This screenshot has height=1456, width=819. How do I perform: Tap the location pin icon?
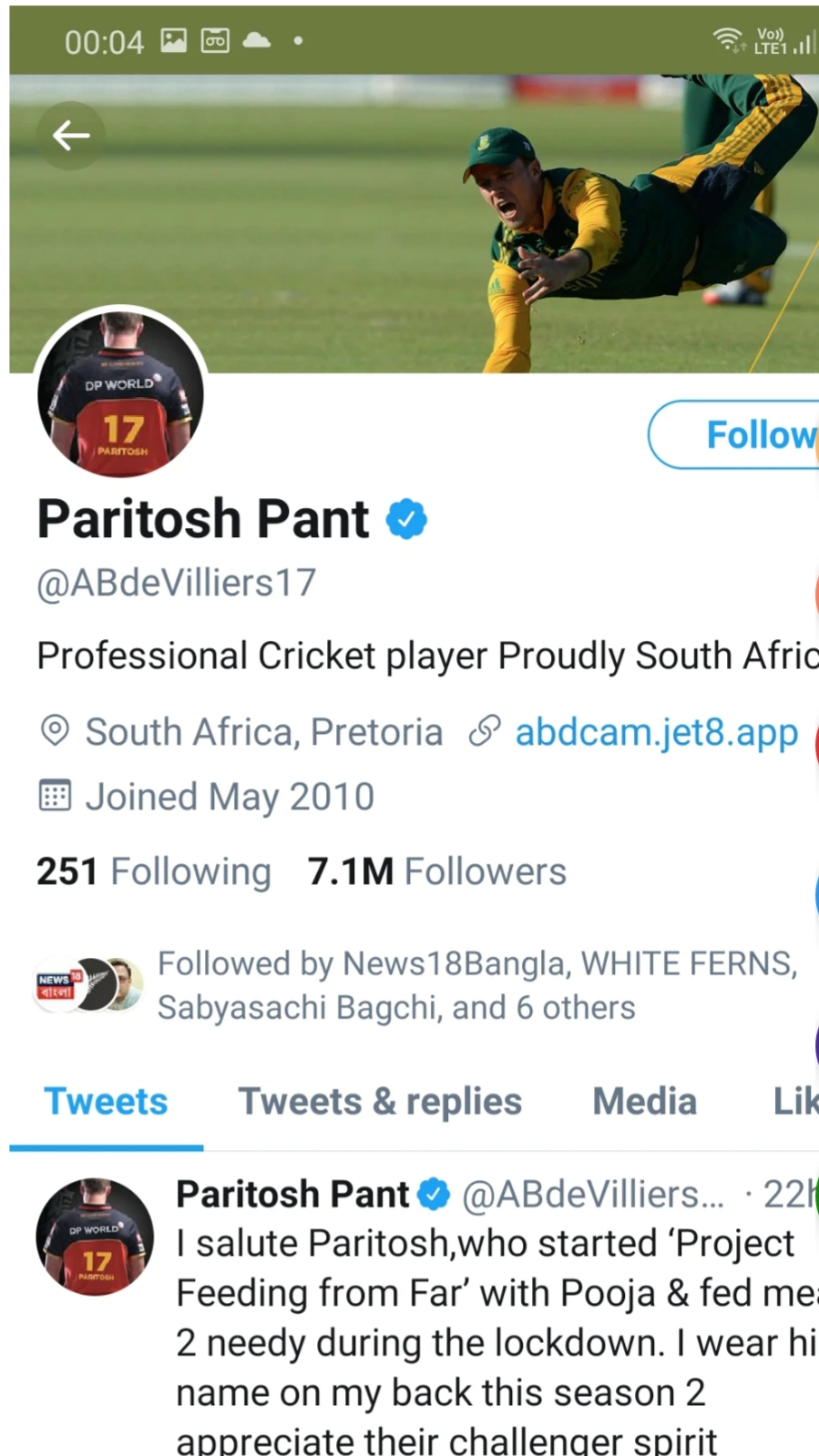55,731
